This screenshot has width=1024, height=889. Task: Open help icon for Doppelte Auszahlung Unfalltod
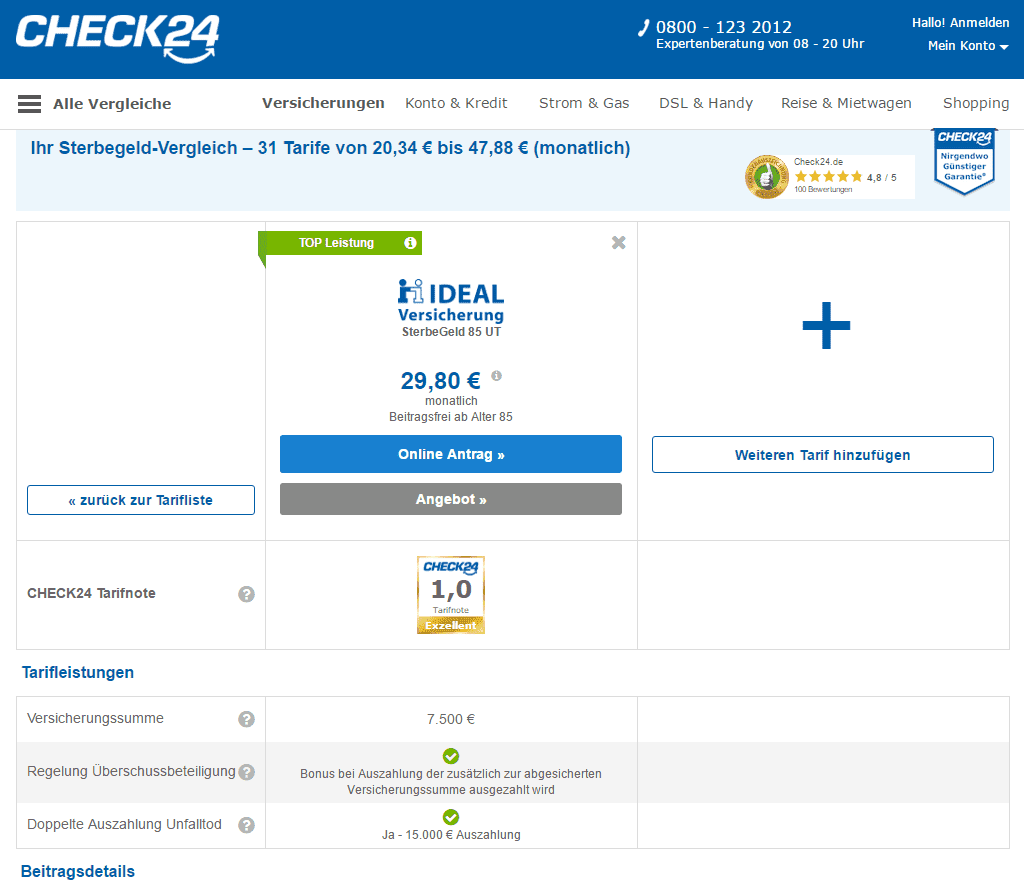tap(246, 825)
